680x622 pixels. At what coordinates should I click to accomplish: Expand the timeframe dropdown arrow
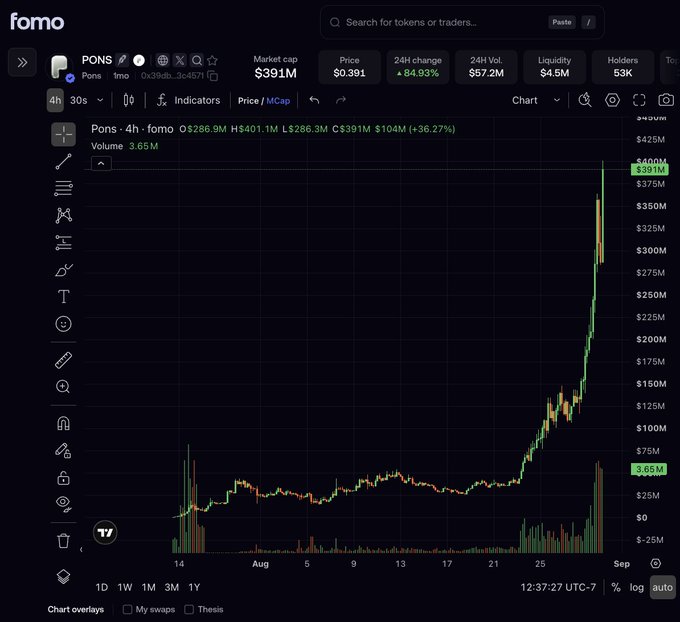point(100,100)
